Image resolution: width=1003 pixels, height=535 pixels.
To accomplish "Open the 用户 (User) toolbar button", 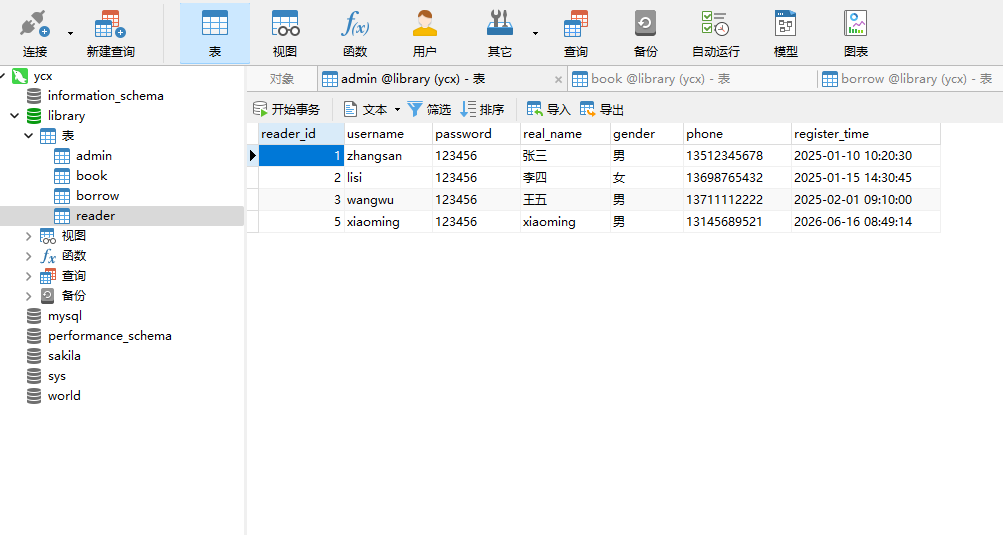I will (424, 33).
